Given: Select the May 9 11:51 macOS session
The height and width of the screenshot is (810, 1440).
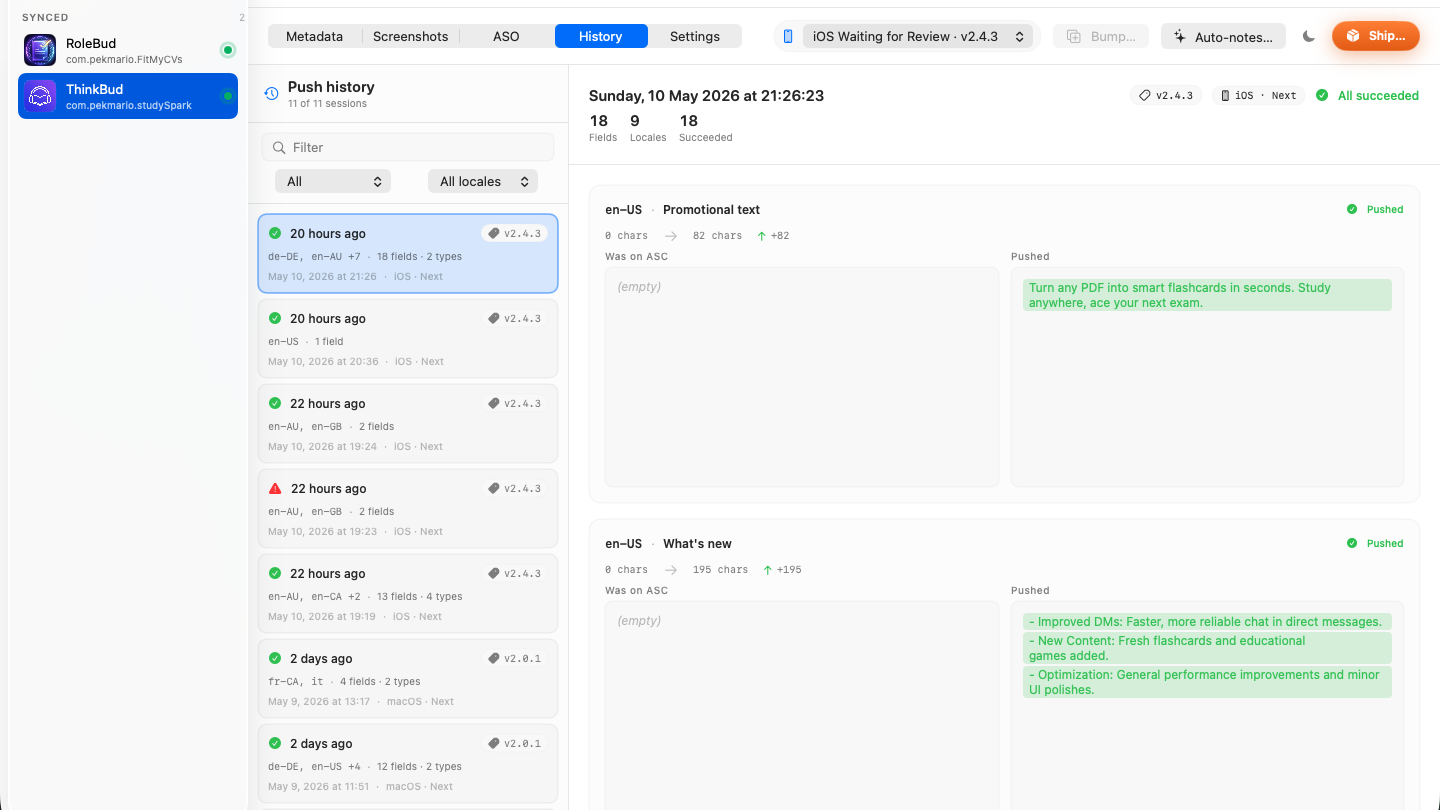Looking at the screenshot, I should [x=408, y=764].
